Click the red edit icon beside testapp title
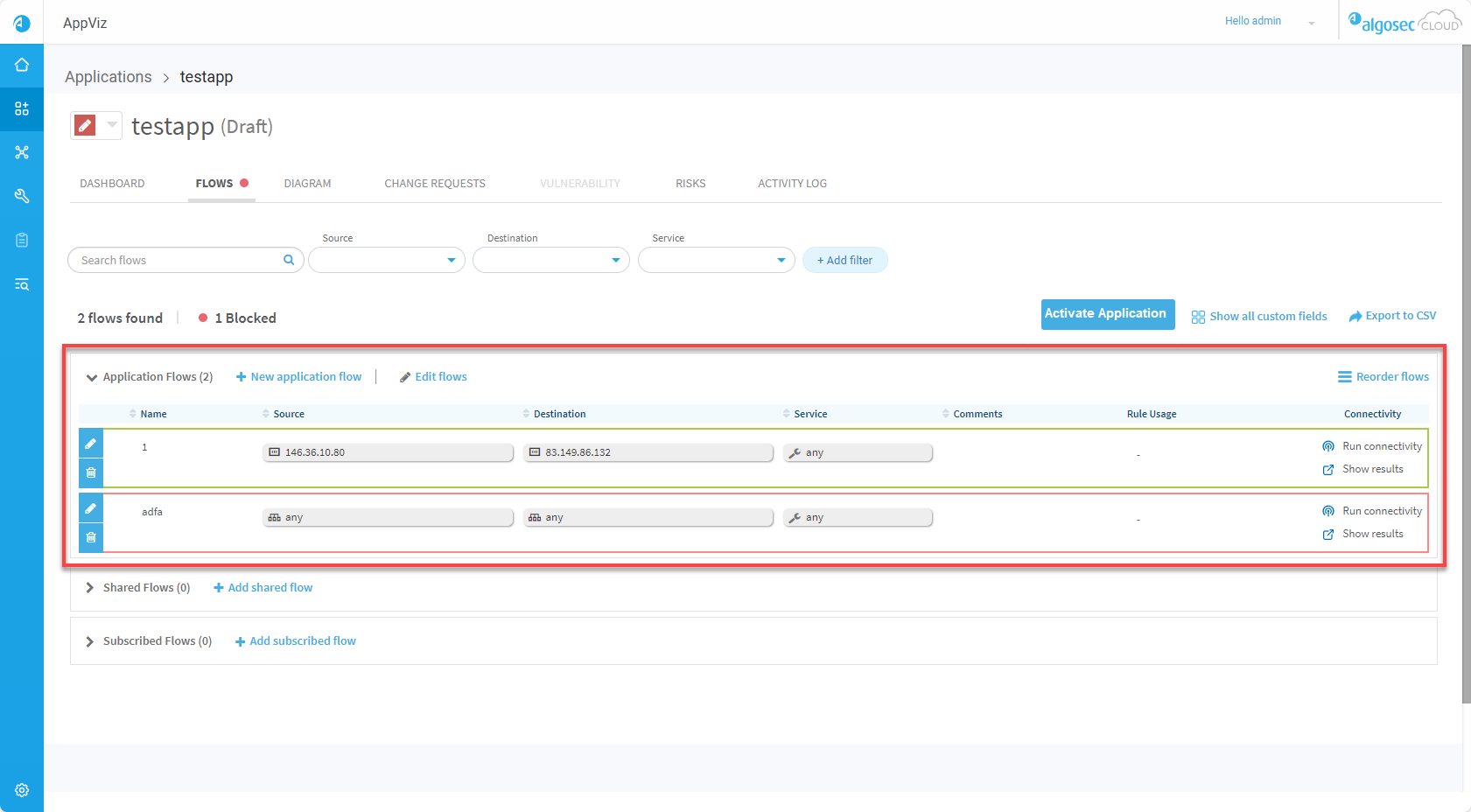This screenshot has width=1471, height=812. click(x=85, y=126)
